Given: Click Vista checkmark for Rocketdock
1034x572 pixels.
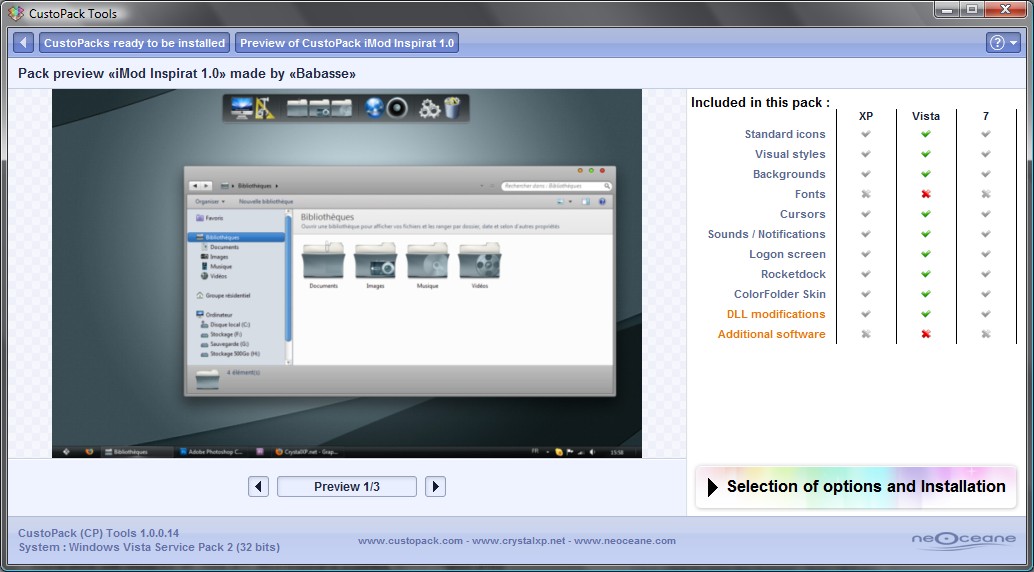Looking at the screenshot, I should 926,274.
